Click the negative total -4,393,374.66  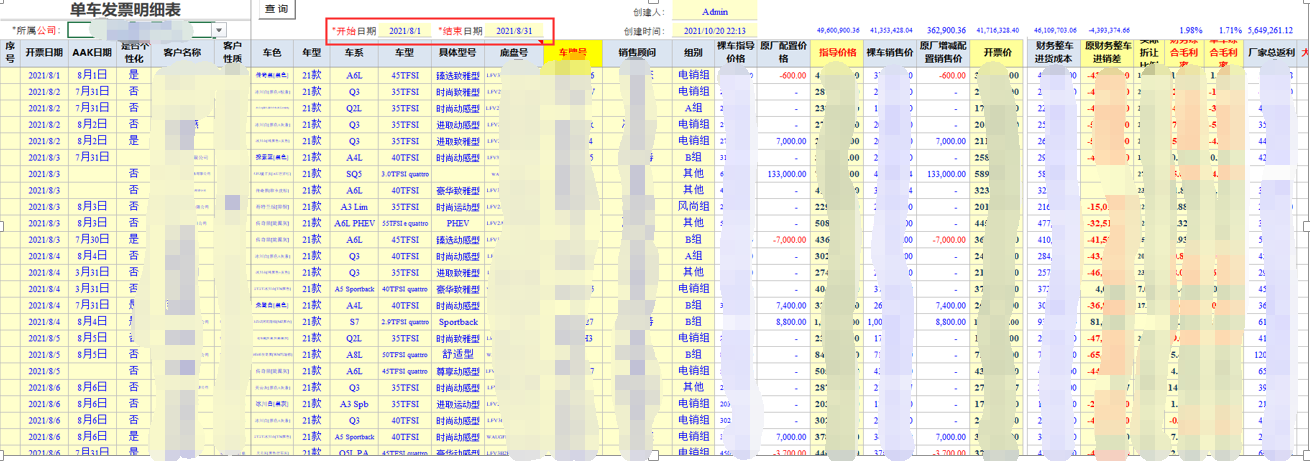point(1111,32)
